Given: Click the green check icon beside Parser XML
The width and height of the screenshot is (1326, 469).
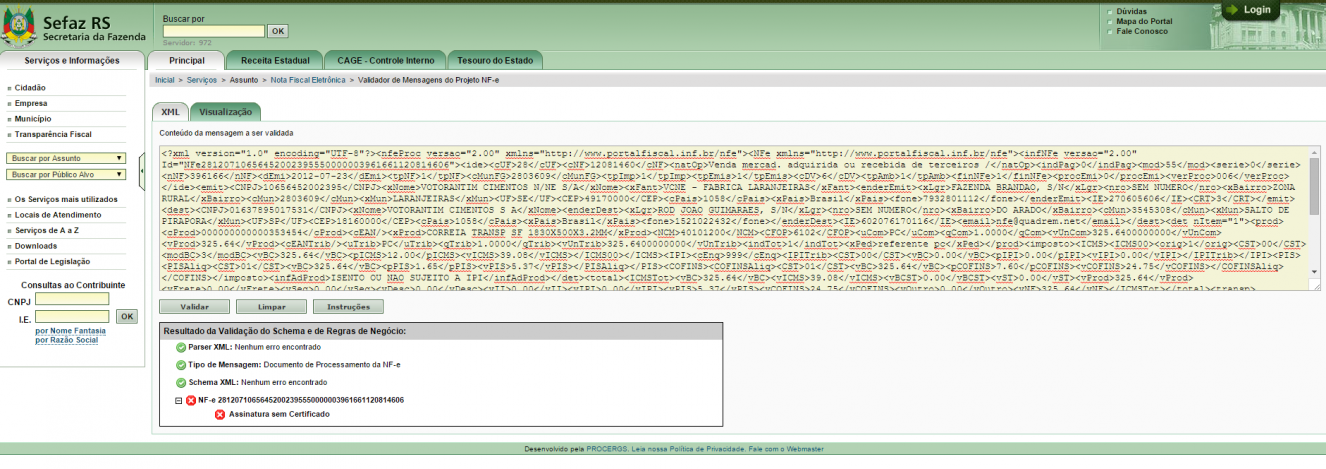Looking at the screenshot, I should [x=181, y=347].
